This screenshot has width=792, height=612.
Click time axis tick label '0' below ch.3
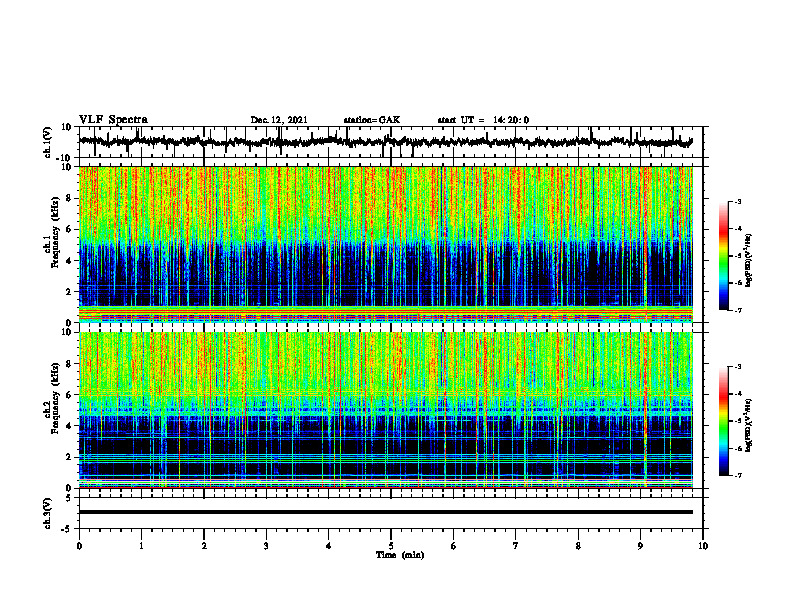click(79, 546)
